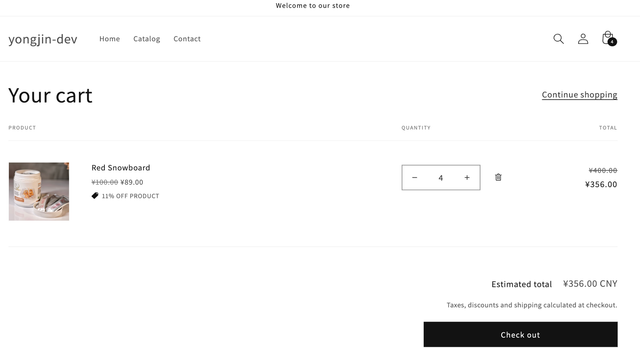
Task: Click the yongjin-dev store logo
Action: point(43,39)
